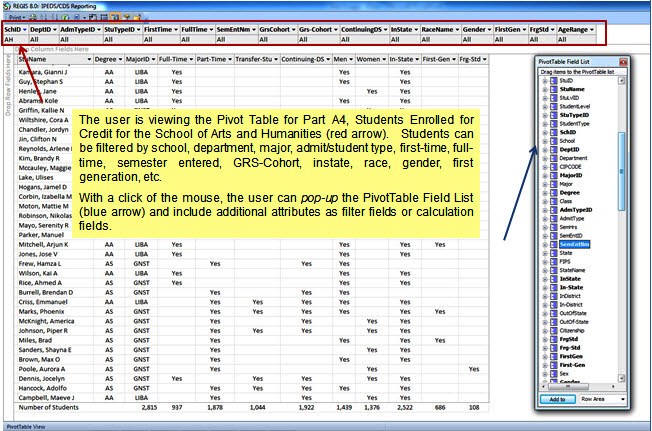The image size is (652, 431).
Task: Click the MajorID field icon in Field List
Action: (x=554, y=175)
